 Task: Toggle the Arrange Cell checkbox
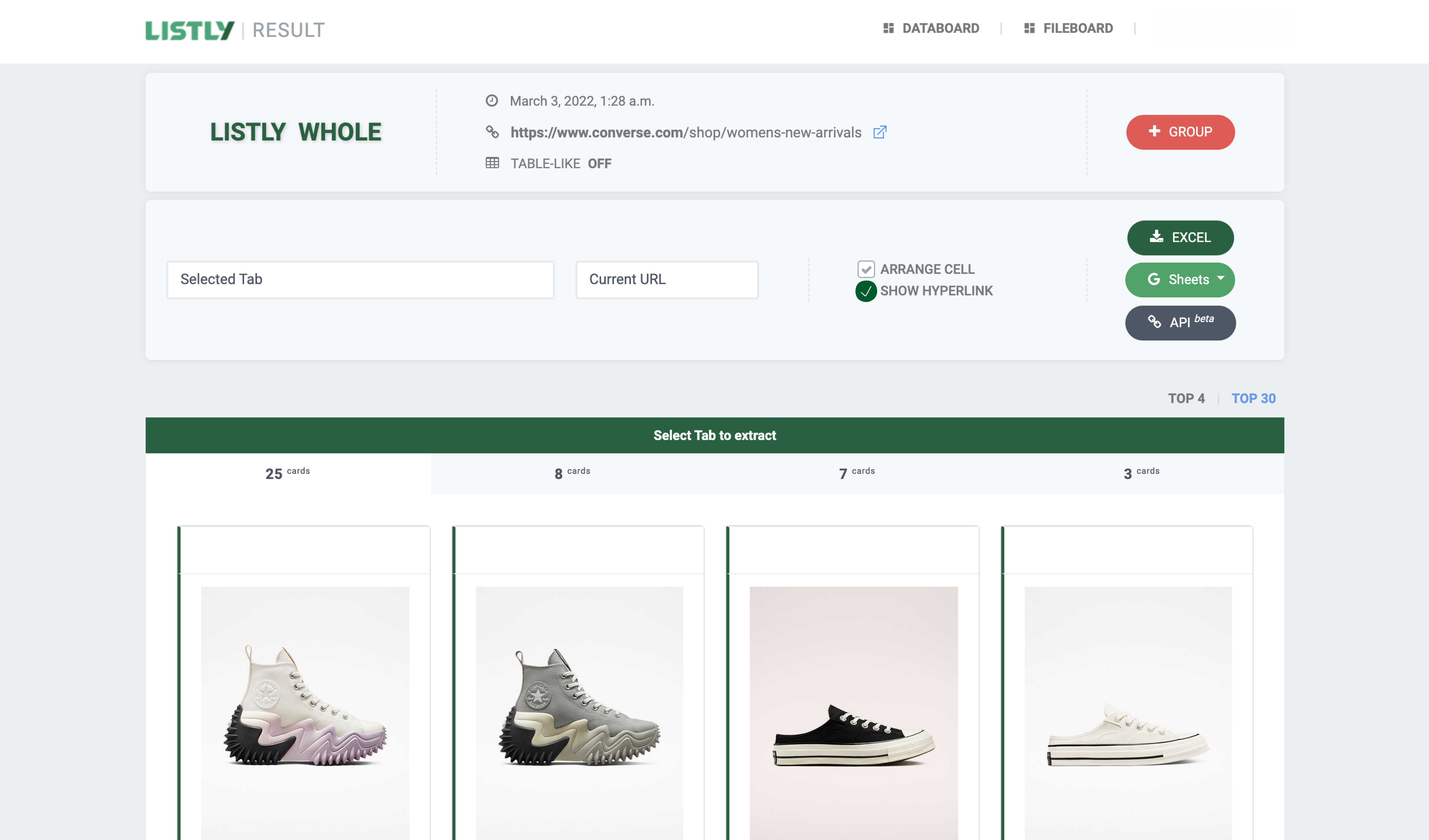866,269
